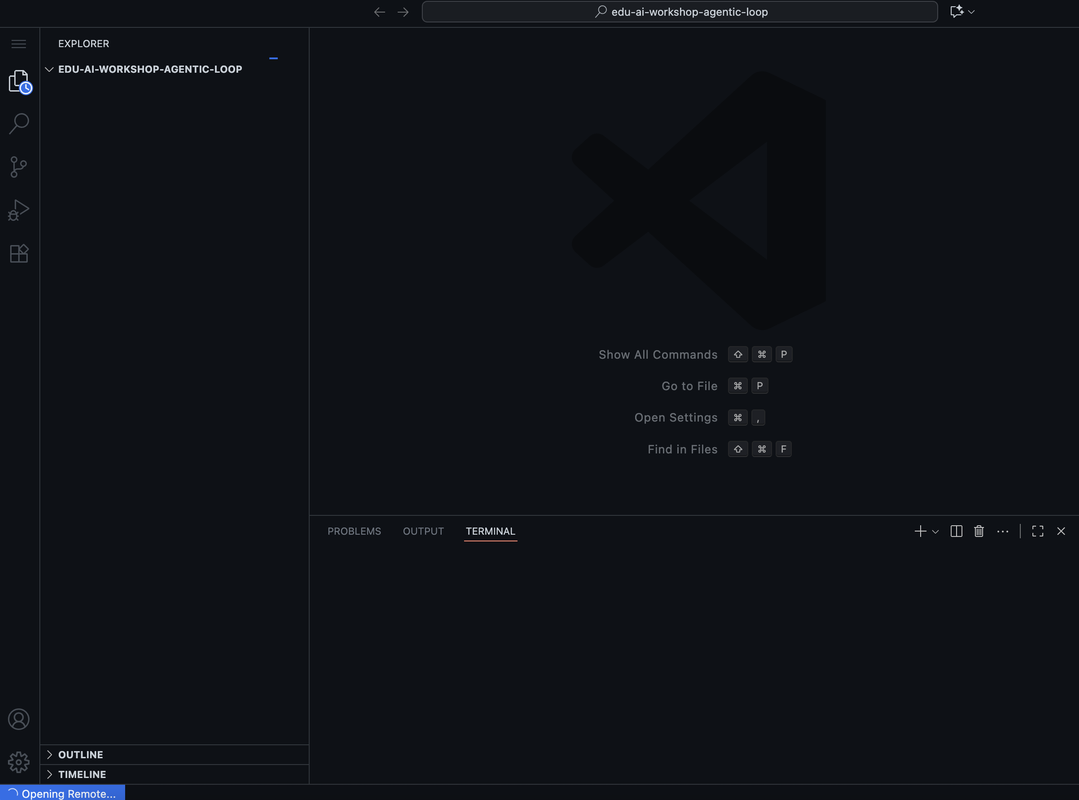Screen dimensions: 1079x800
Task: Close the bottom panel
Action: 1061,531
